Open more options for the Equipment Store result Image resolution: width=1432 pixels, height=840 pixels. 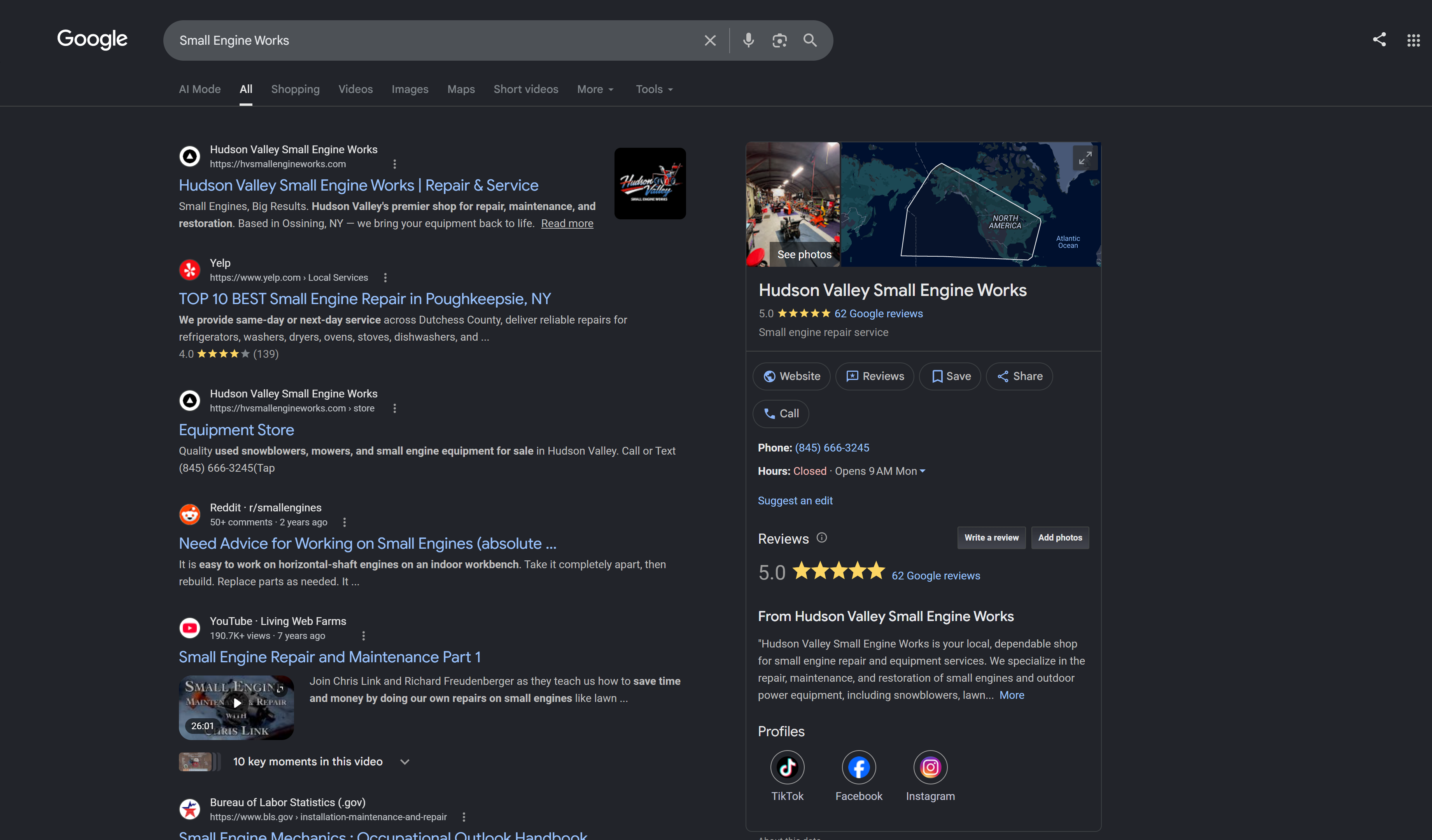pyautogui.click(x=394, y=409)
